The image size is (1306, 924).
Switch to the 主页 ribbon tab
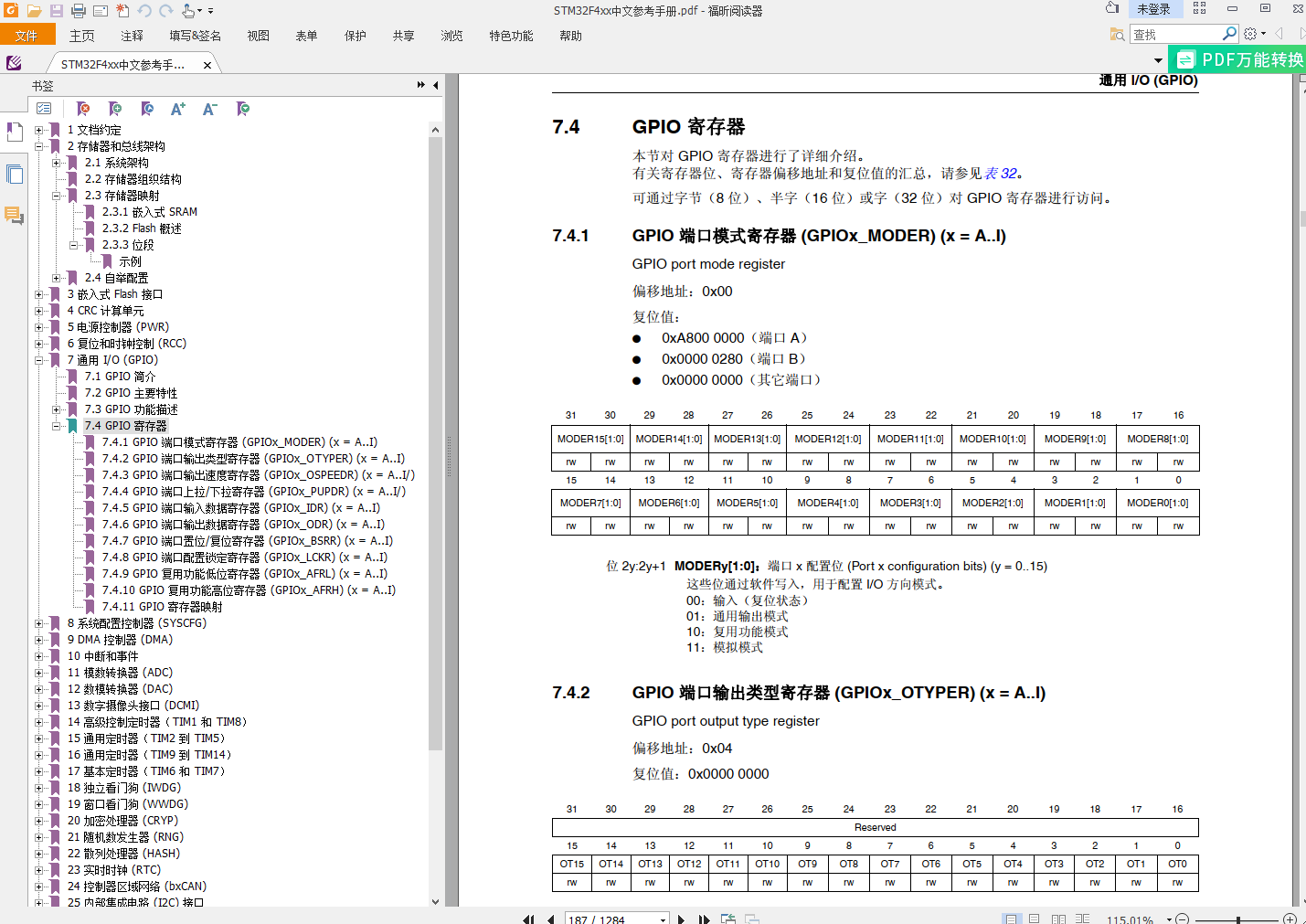tap(81, 36)
